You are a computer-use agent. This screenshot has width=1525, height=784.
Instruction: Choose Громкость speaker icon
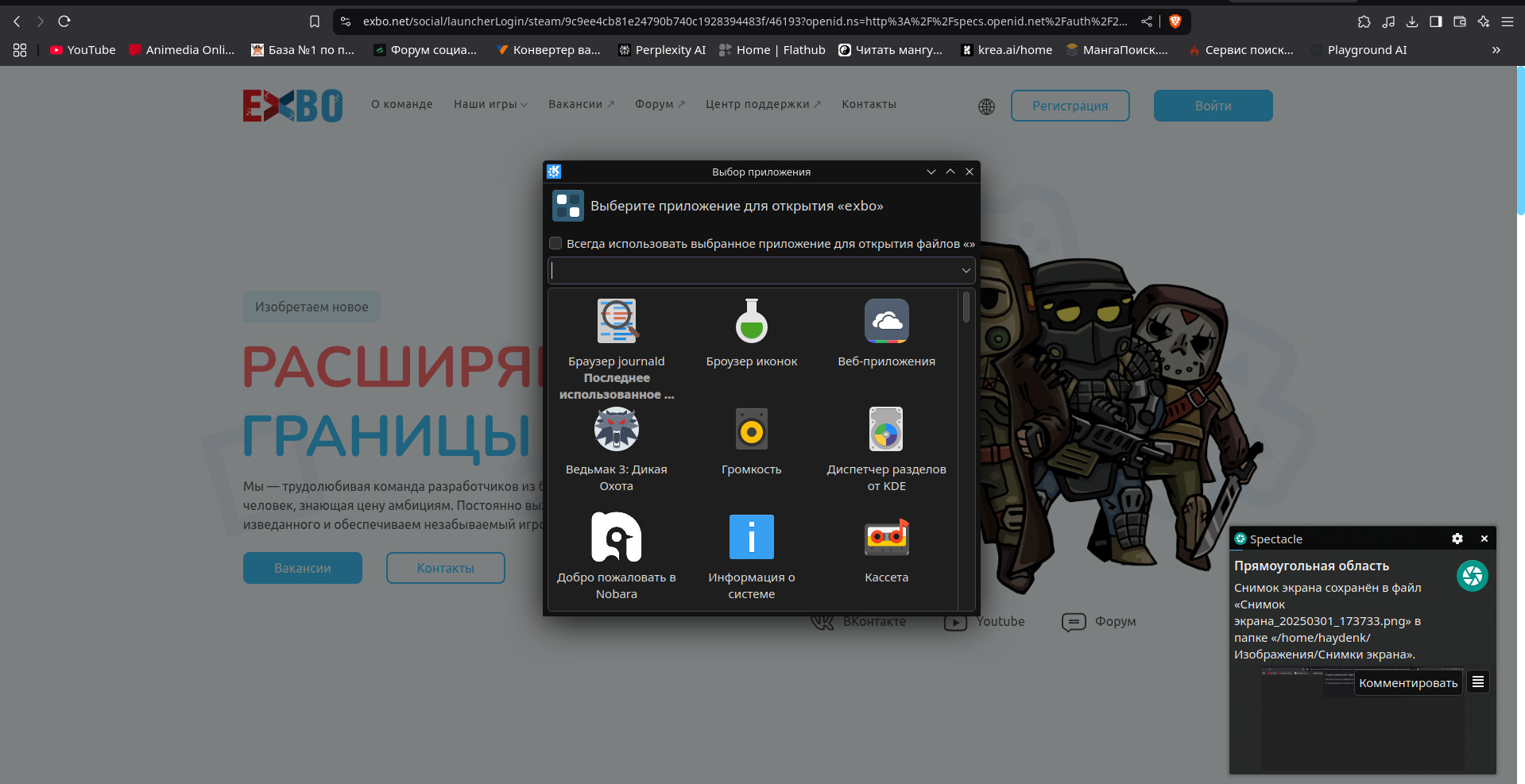coord(751,430)
